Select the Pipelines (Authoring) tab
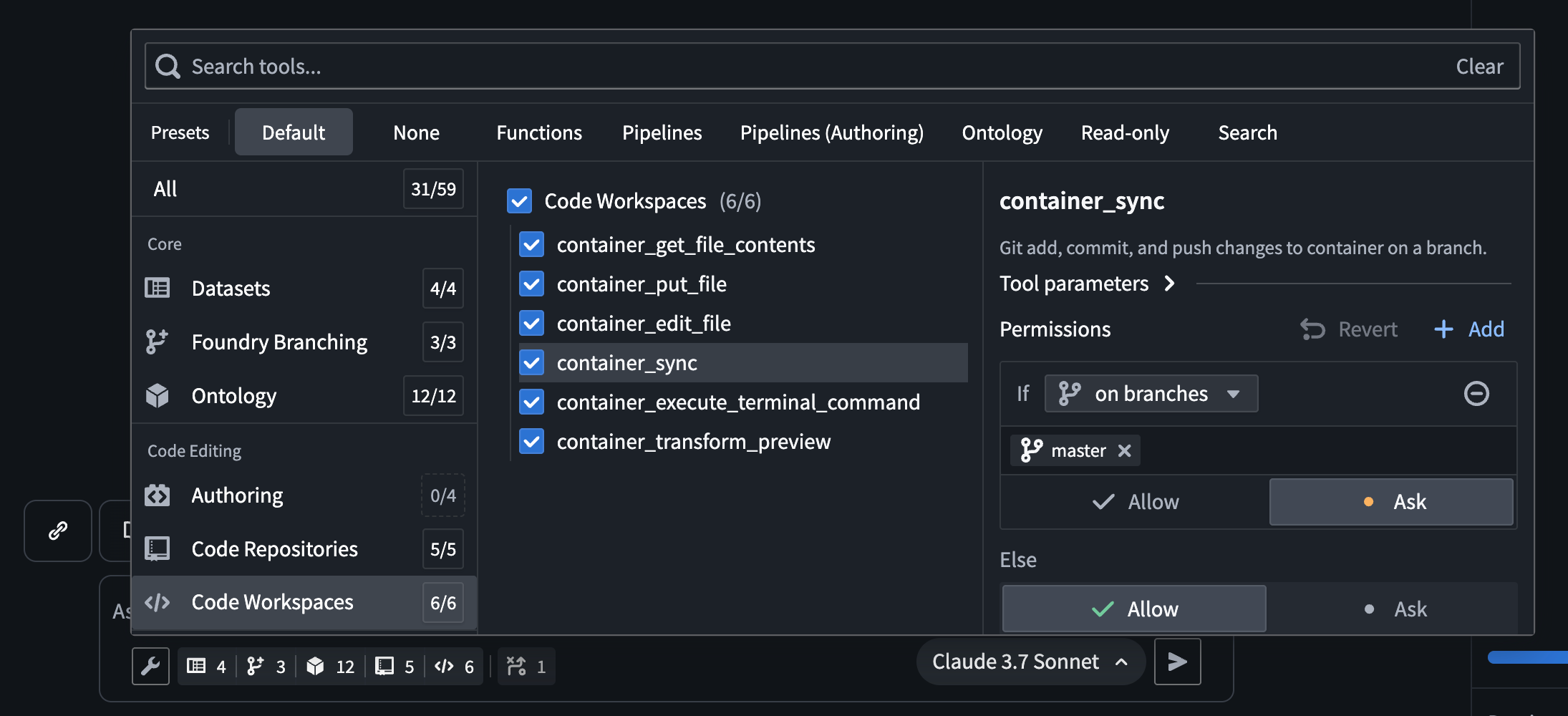This screenshot has width=1568, height=716. pos(831,132)
